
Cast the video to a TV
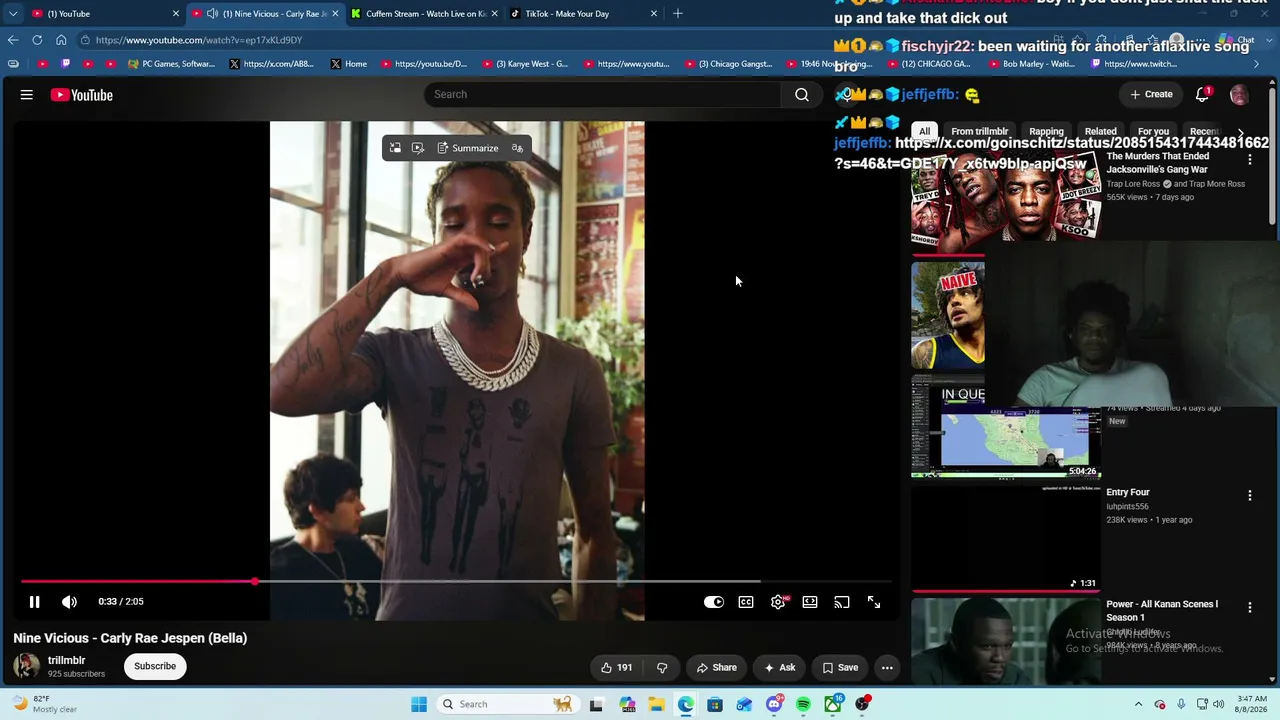pyautogui.click(x=842, y=602)
